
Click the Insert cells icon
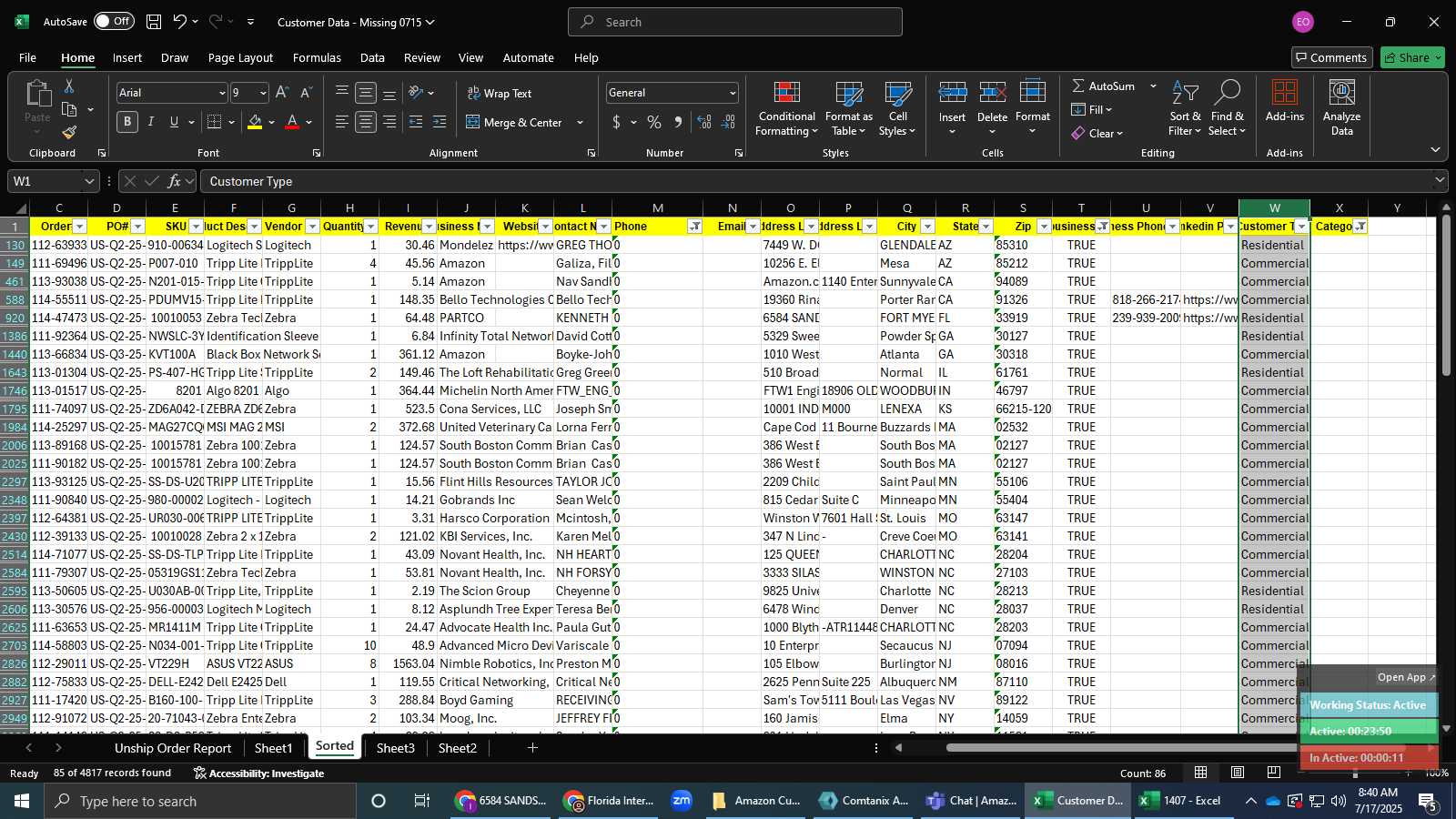tap(952, 93)
